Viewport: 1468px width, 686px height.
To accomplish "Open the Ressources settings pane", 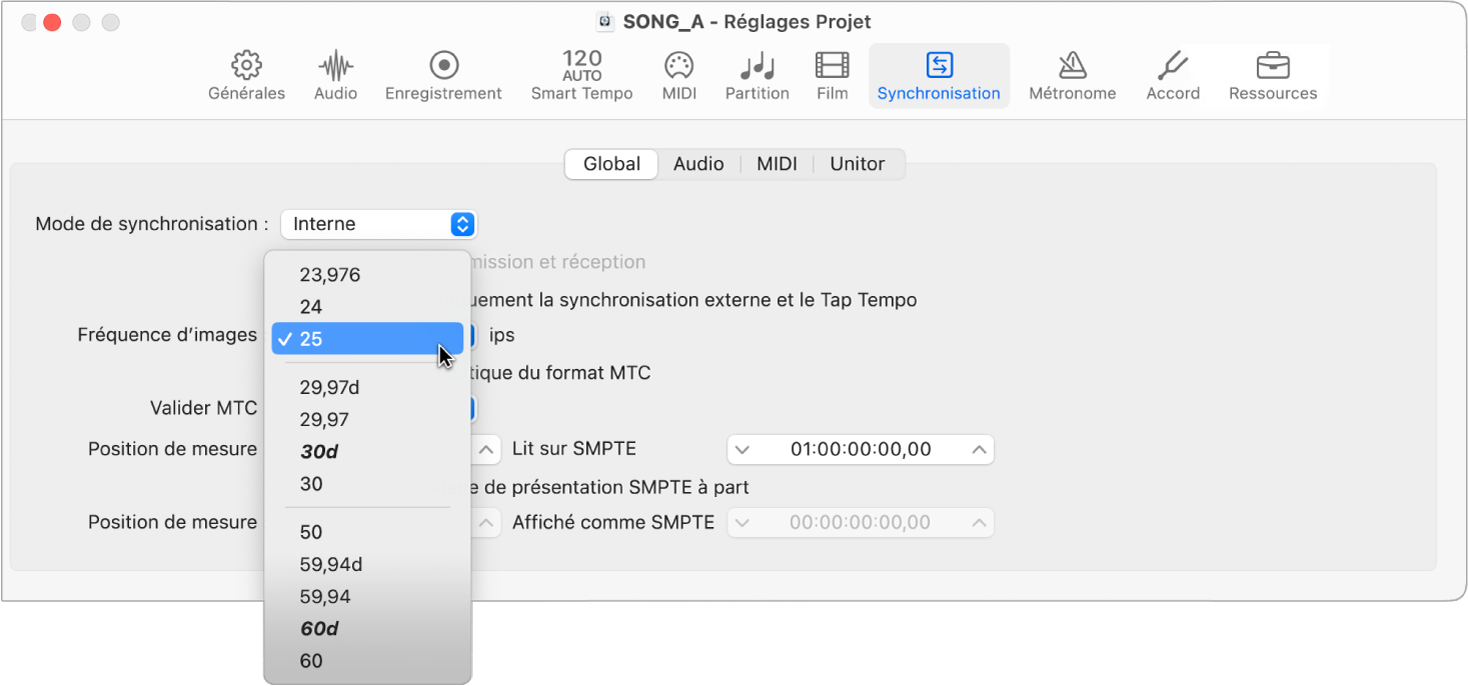I will pos(1272,75).
